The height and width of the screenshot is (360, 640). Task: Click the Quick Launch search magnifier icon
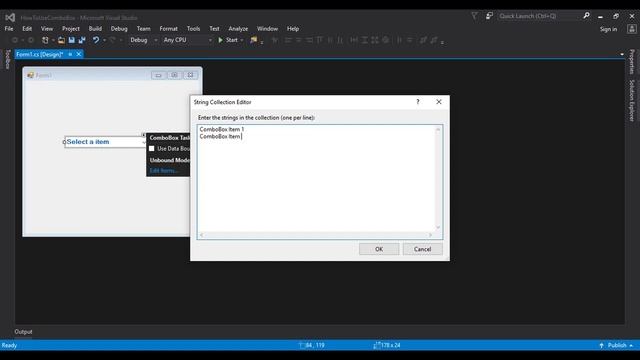(x=587, y=16)
